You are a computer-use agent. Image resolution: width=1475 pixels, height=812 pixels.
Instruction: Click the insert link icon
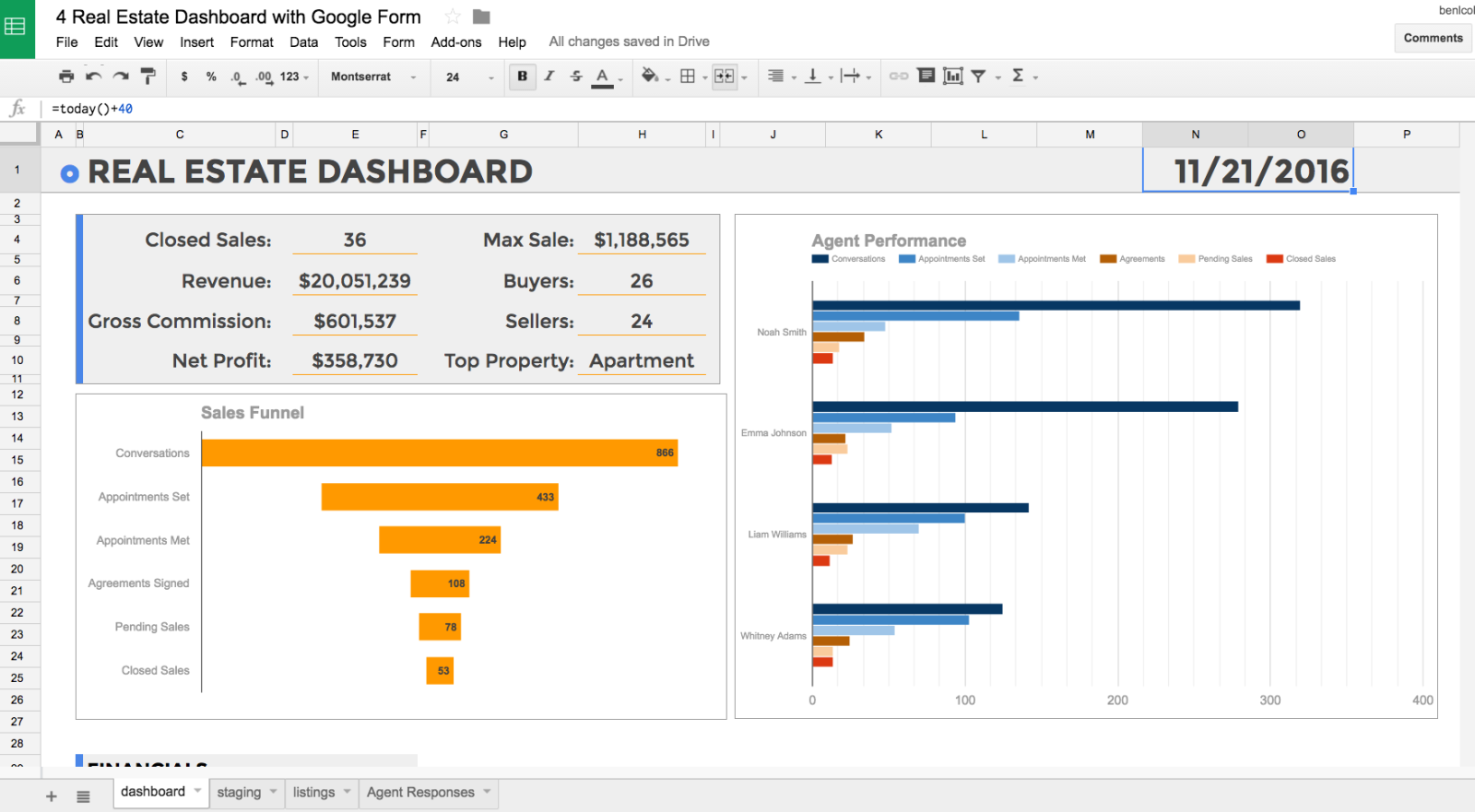899,76
